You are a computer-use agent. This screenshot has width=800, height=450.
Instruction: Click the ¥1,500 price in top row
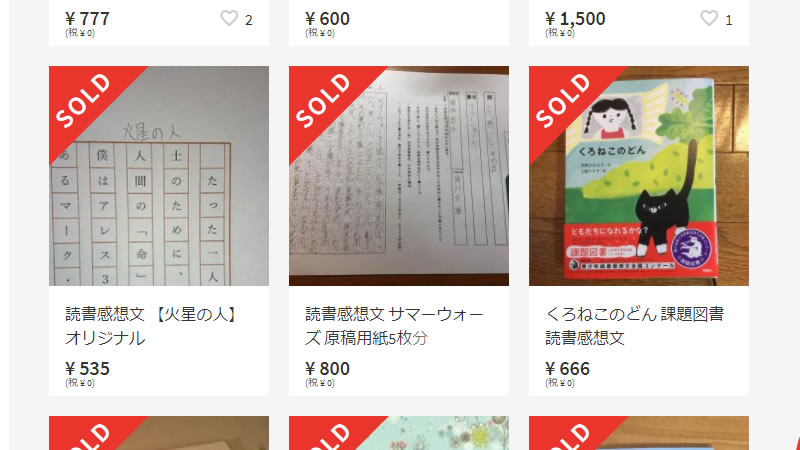[x=575, y=18]
